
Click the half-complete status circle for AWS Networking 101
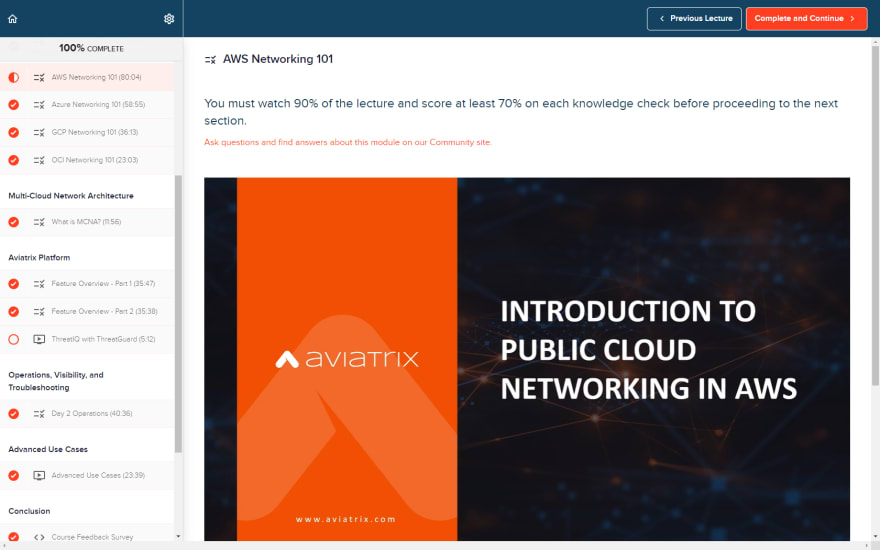coord(13,77)
